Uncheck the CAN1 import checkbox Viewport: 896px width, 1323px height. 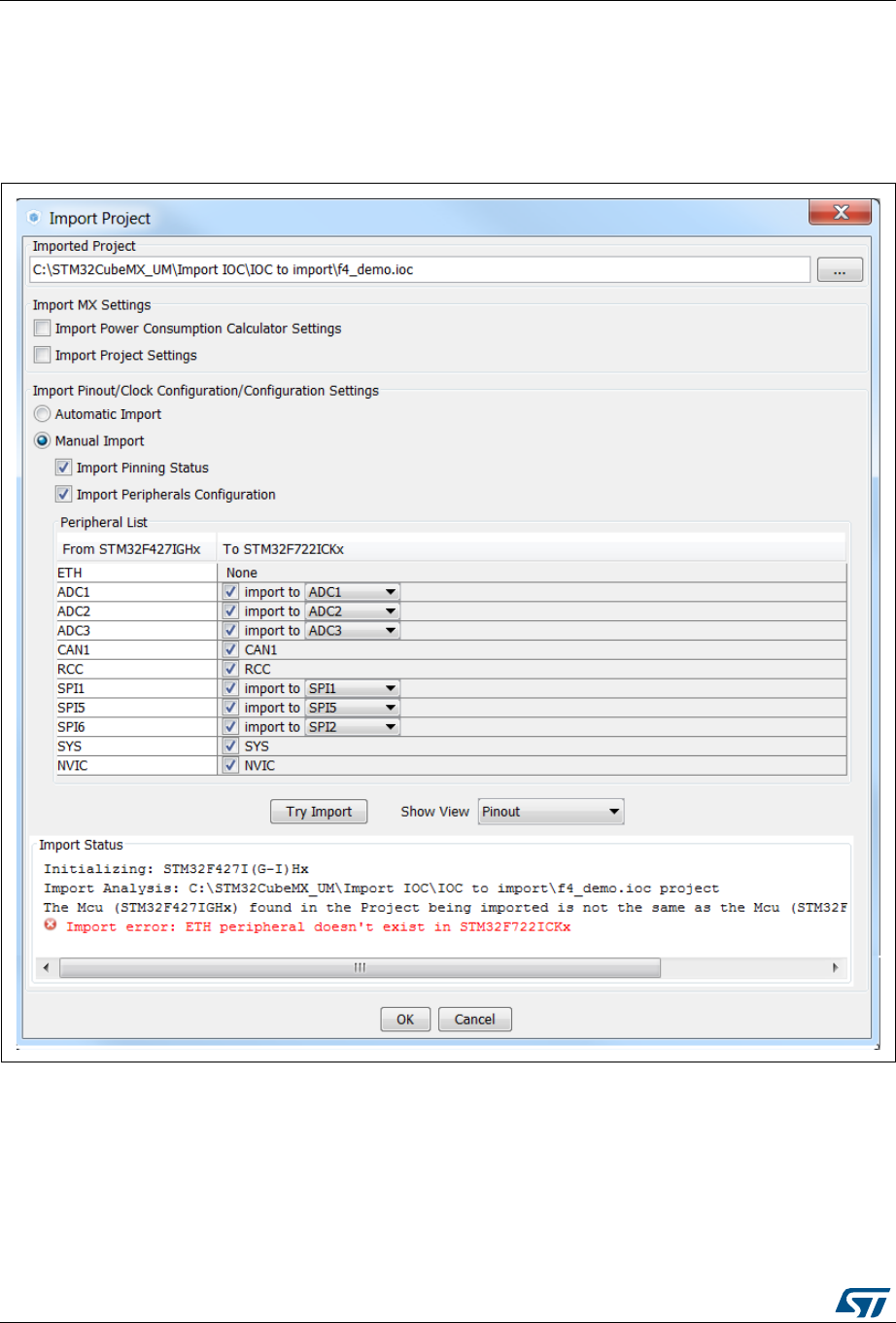tap(230, 649)
